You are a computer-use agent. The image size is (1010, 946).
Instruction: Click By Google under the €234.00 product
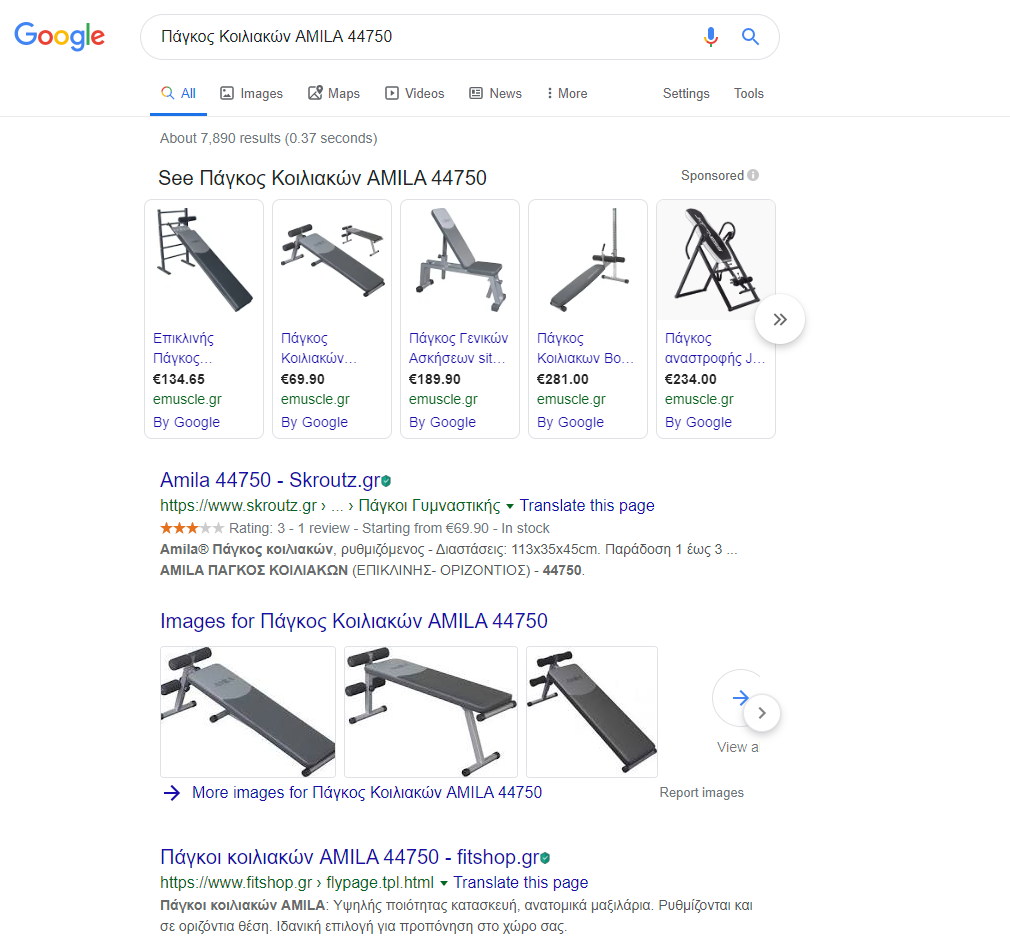(x=698, y=422)
